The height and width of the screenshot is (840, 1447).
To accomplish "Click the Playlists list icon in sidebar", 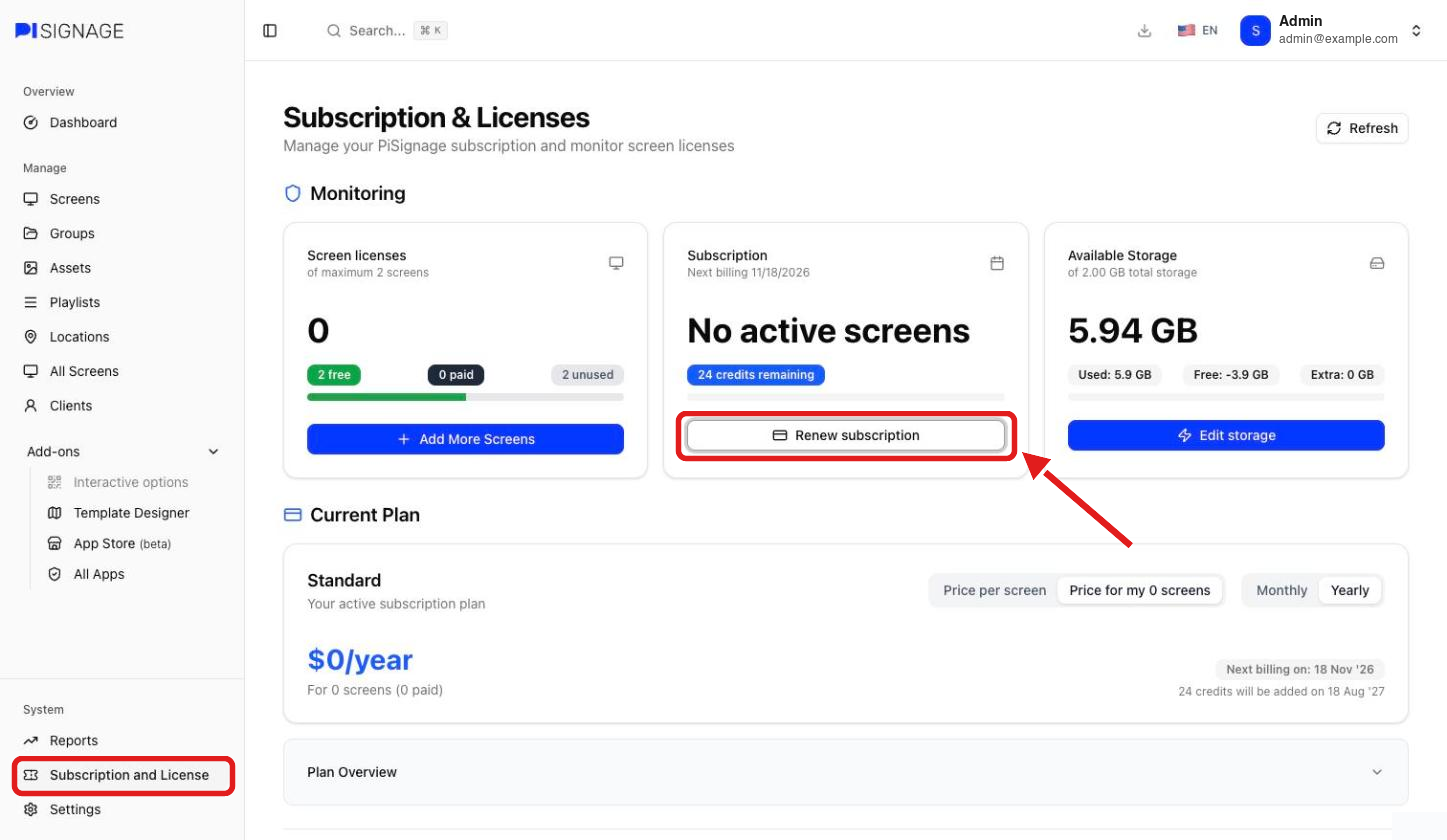I will [x=31, y=302].
